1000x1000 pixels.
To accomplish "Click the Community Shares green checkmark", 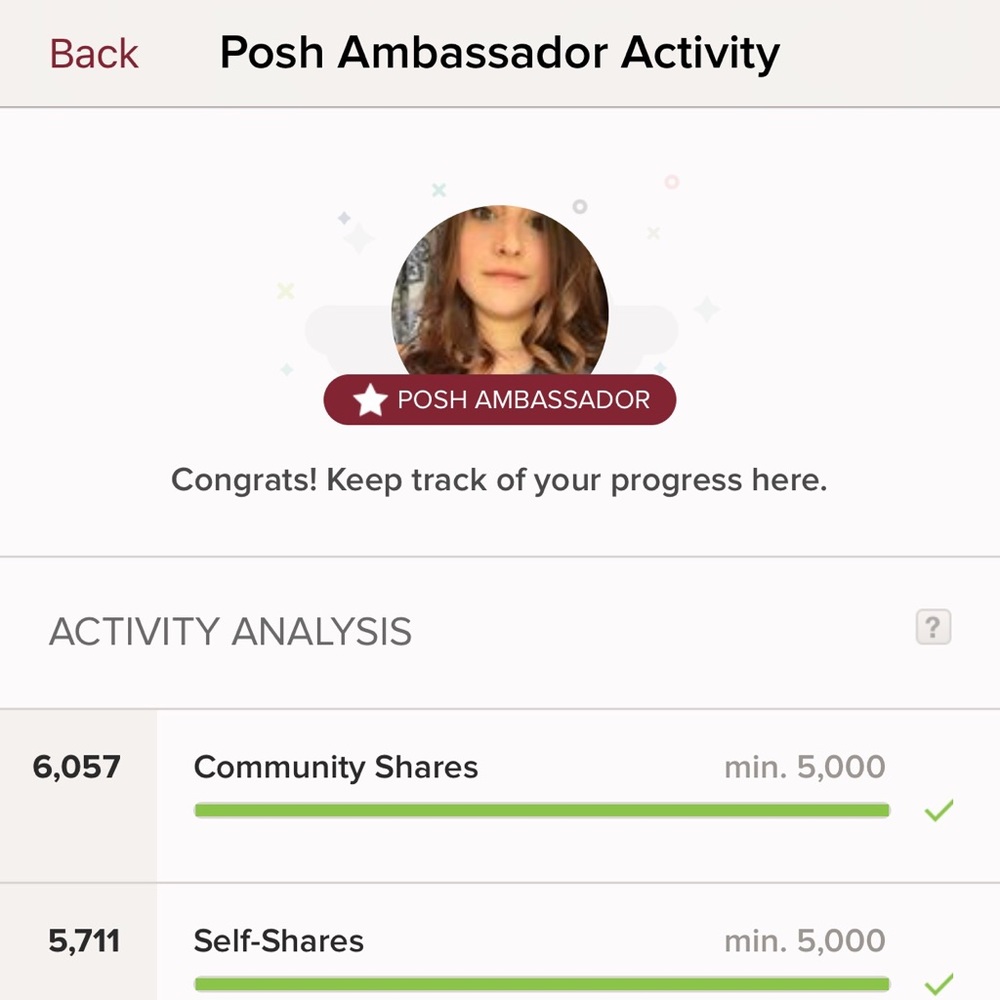I will click(939, 810).
